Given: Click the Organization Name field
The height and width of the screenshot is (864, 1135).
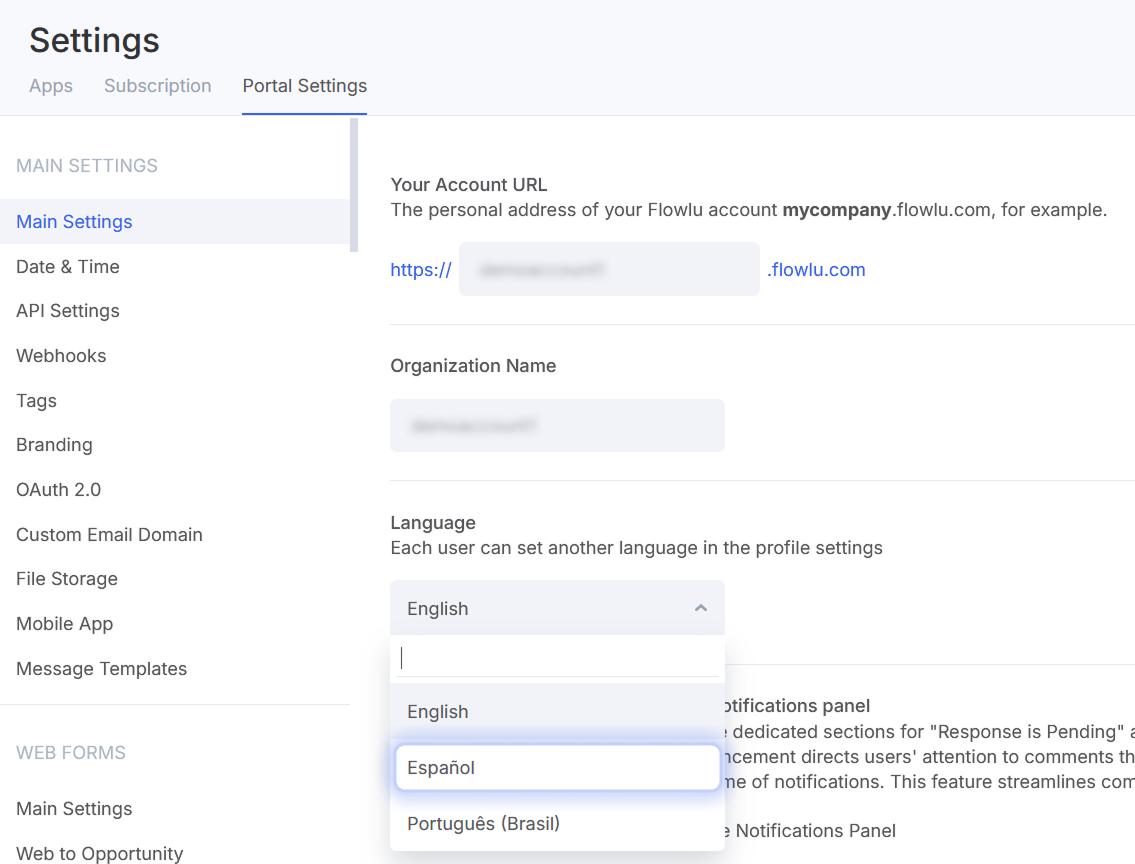Looking at the screenshot, I should click(x=557, y=426).
